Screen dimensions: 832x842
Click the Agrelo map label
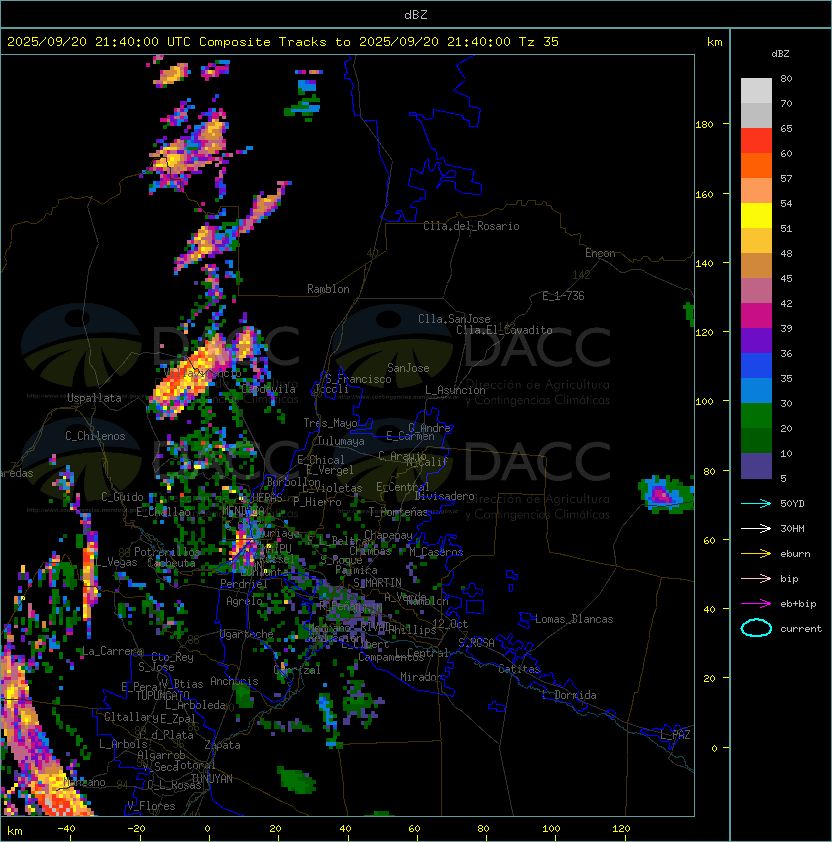point(244,601)
